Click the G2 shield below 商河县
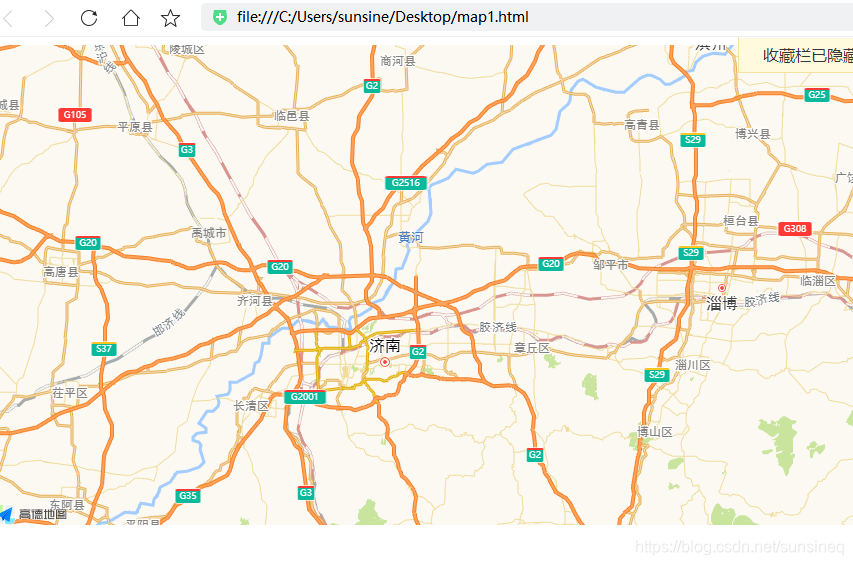 (x=372, y=85)
